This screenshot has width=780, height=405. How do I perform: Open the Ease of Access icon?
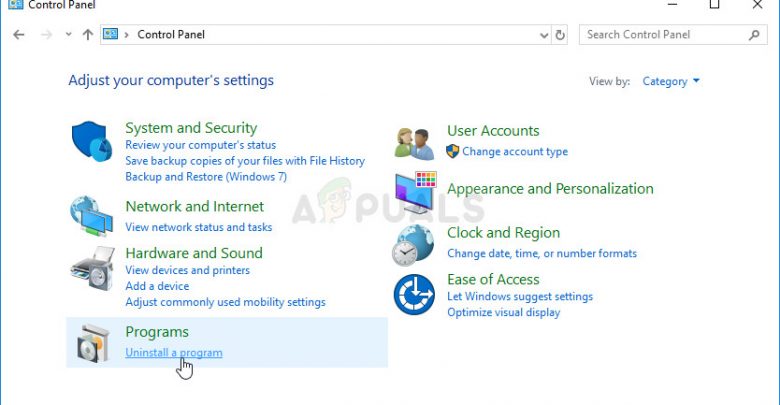pyautogui.click(x=414, y=294)
